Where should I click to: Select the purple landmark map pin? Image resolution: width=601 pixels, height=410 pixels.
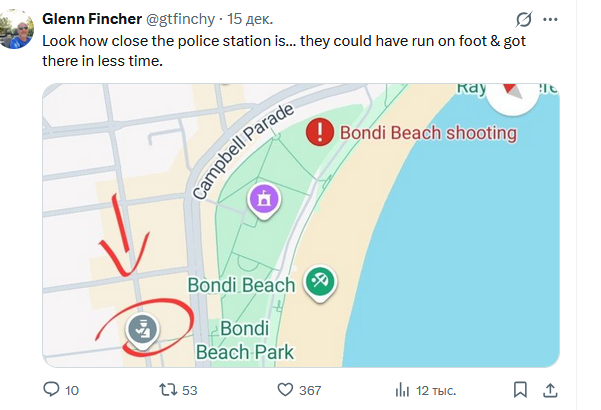264,198
